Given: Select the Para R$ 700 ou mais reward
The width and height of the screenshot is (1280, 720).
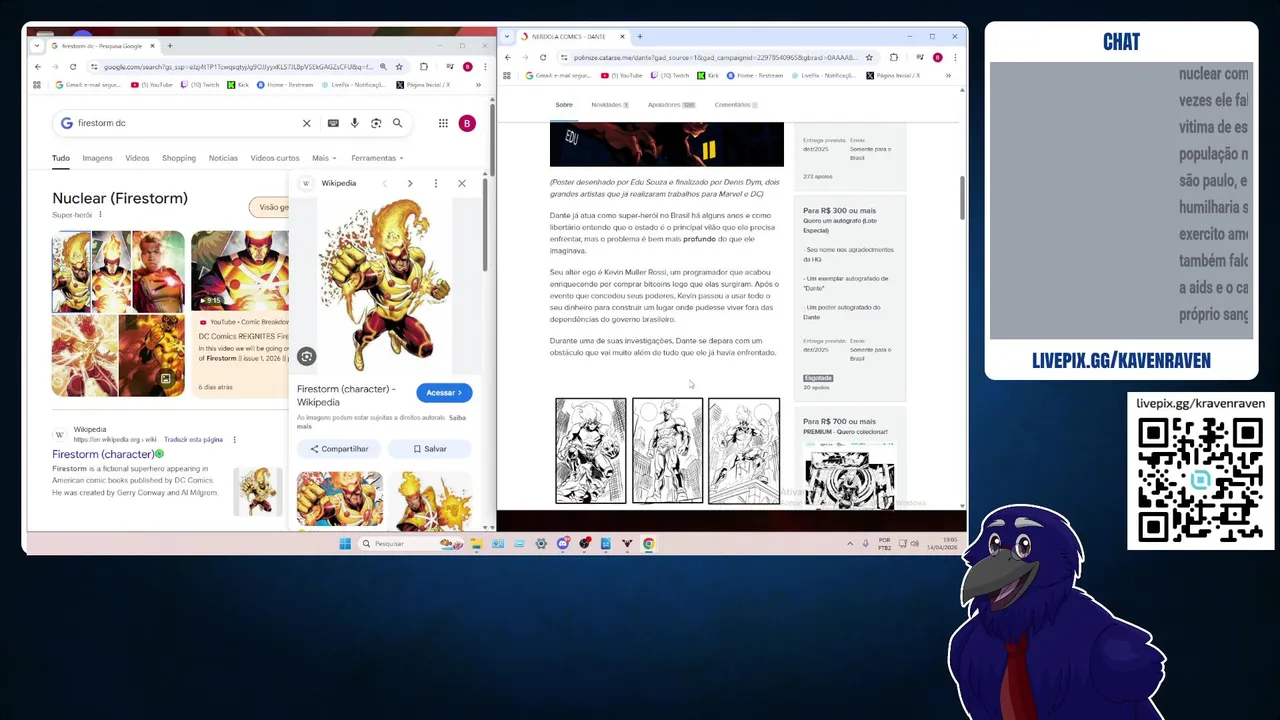Looking at the screenshot, I should [850, 458].
